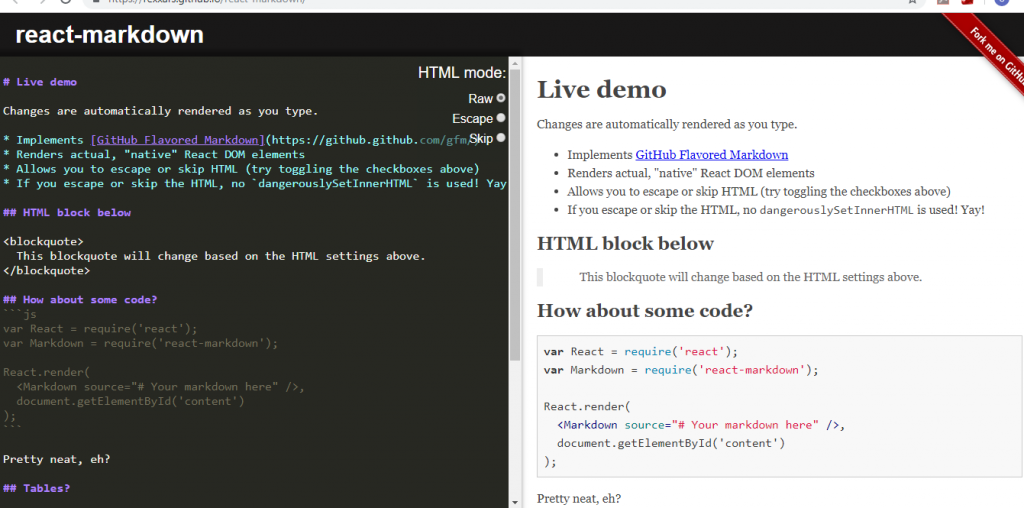The height and width of the screenshot is (508, 1024).
Task: Click '## Tables?' line in the editor
Action: 36,488
